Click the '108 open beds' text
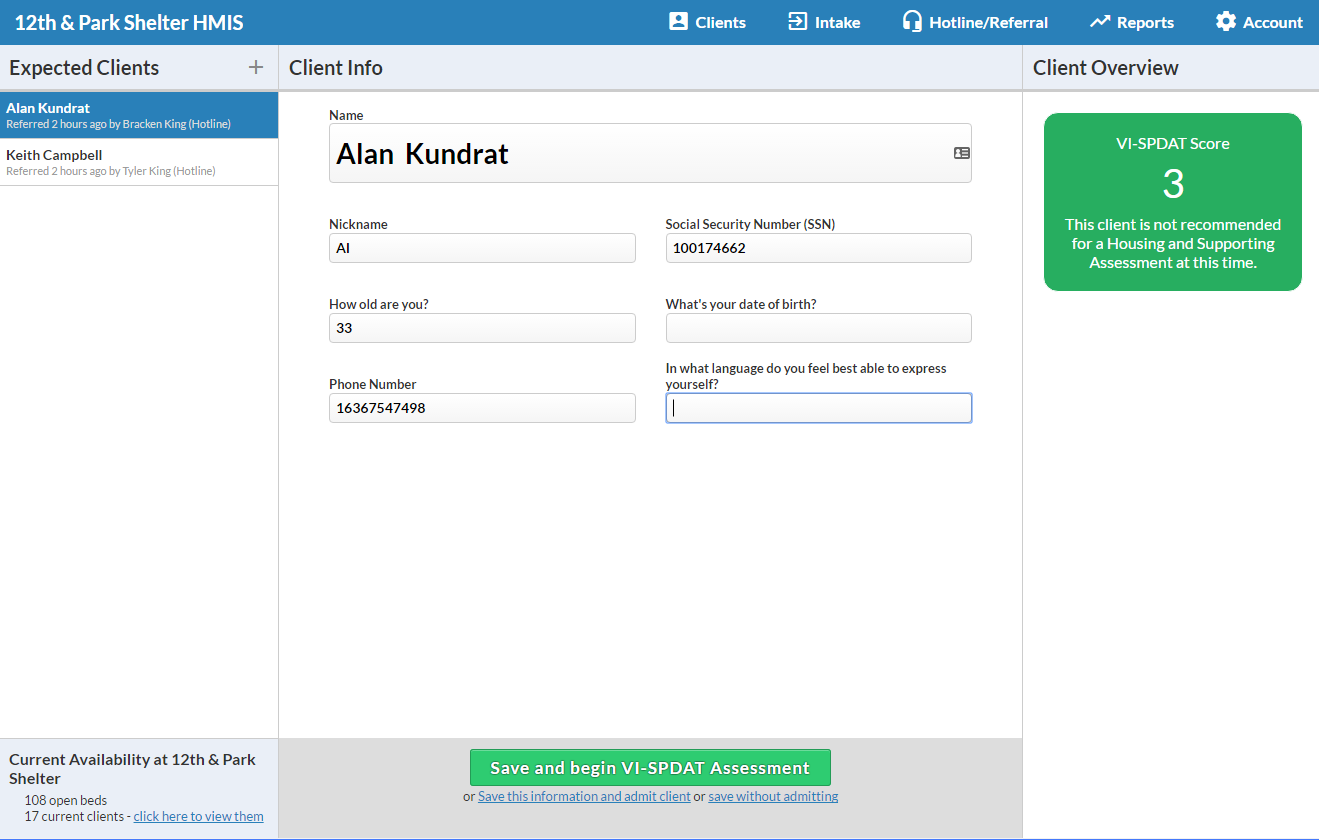The width and height of the screenshot is (1319, 840). pyautogui.click(x=66, y=800)
